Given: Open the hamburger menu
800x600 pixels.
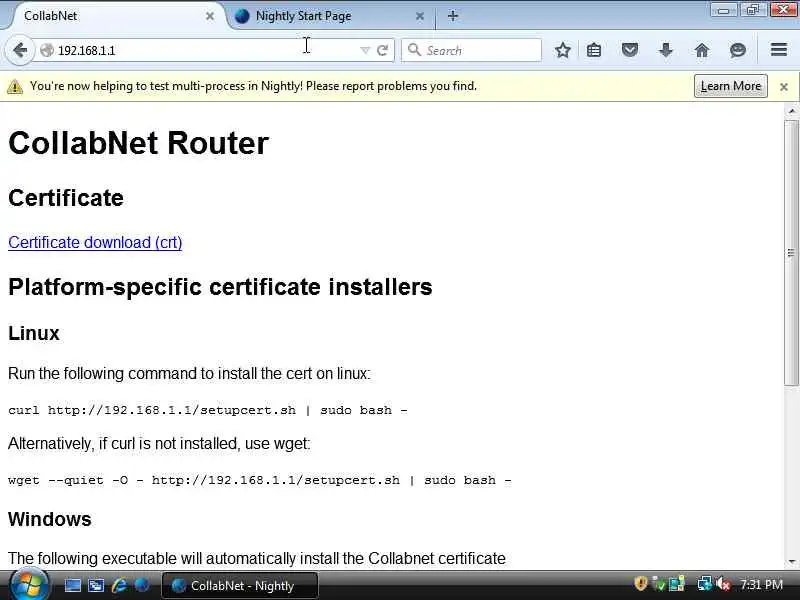Looking at the screenshot, I should 779,49.
